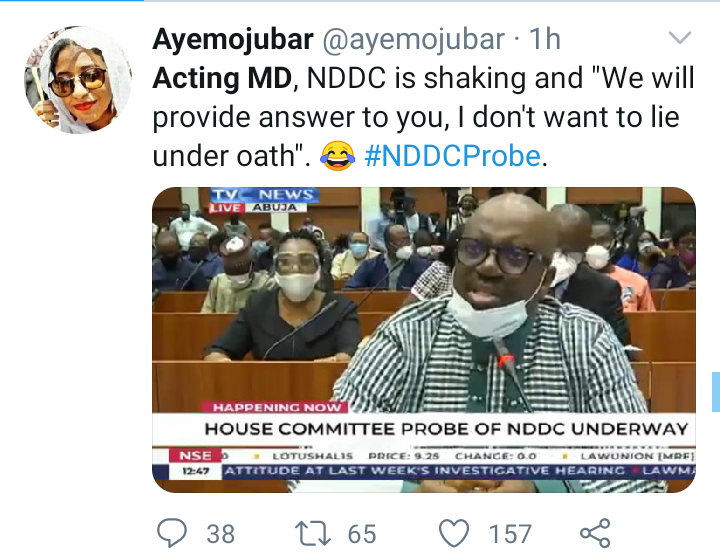Expand the tweet options chevron menu
Image resolution: width=720 pixels, height=559 pixels.
[x=680, y=38]
